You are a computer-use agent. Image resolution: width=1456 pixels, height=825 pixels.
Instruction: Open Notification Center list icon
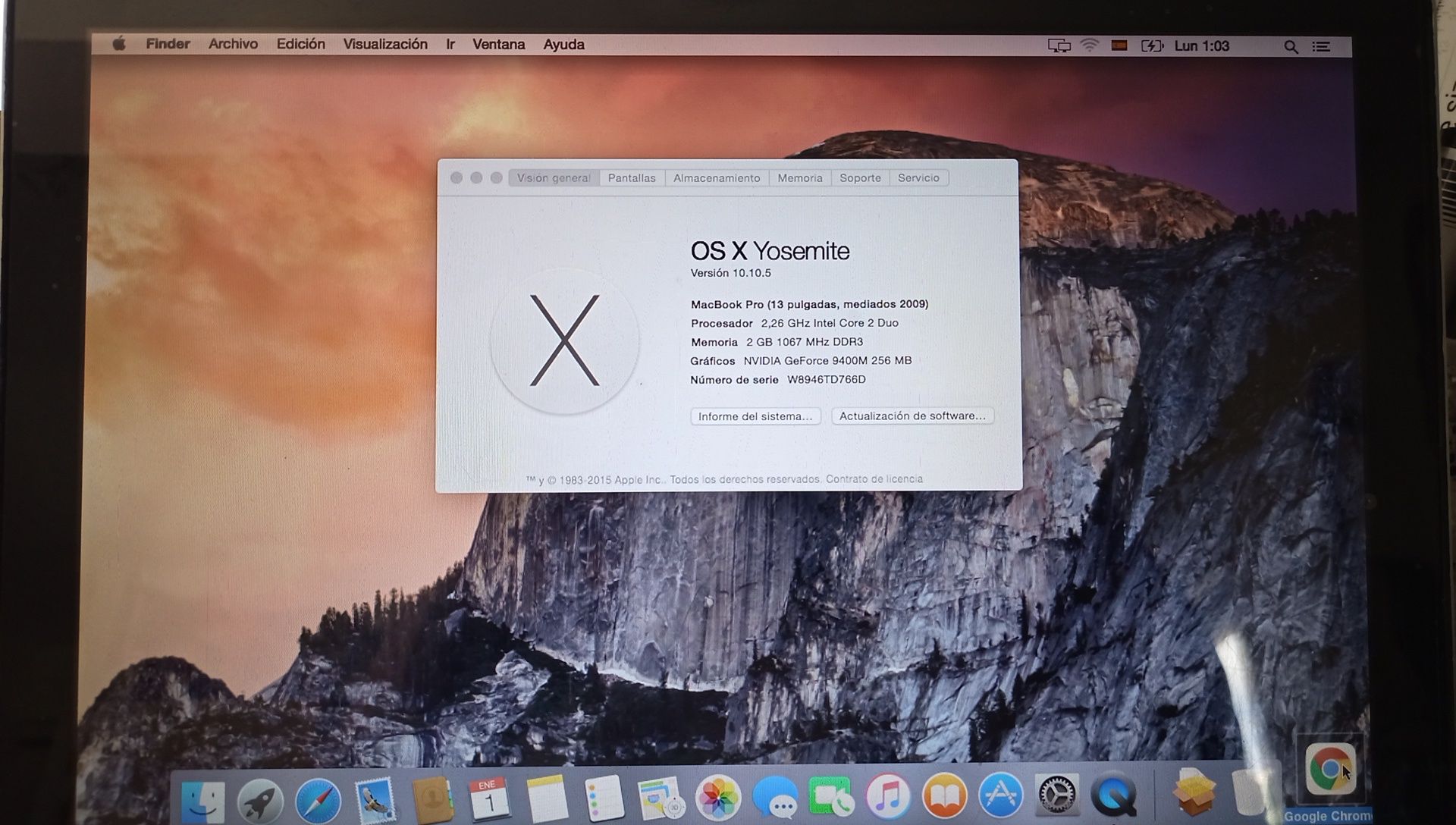1321,47
